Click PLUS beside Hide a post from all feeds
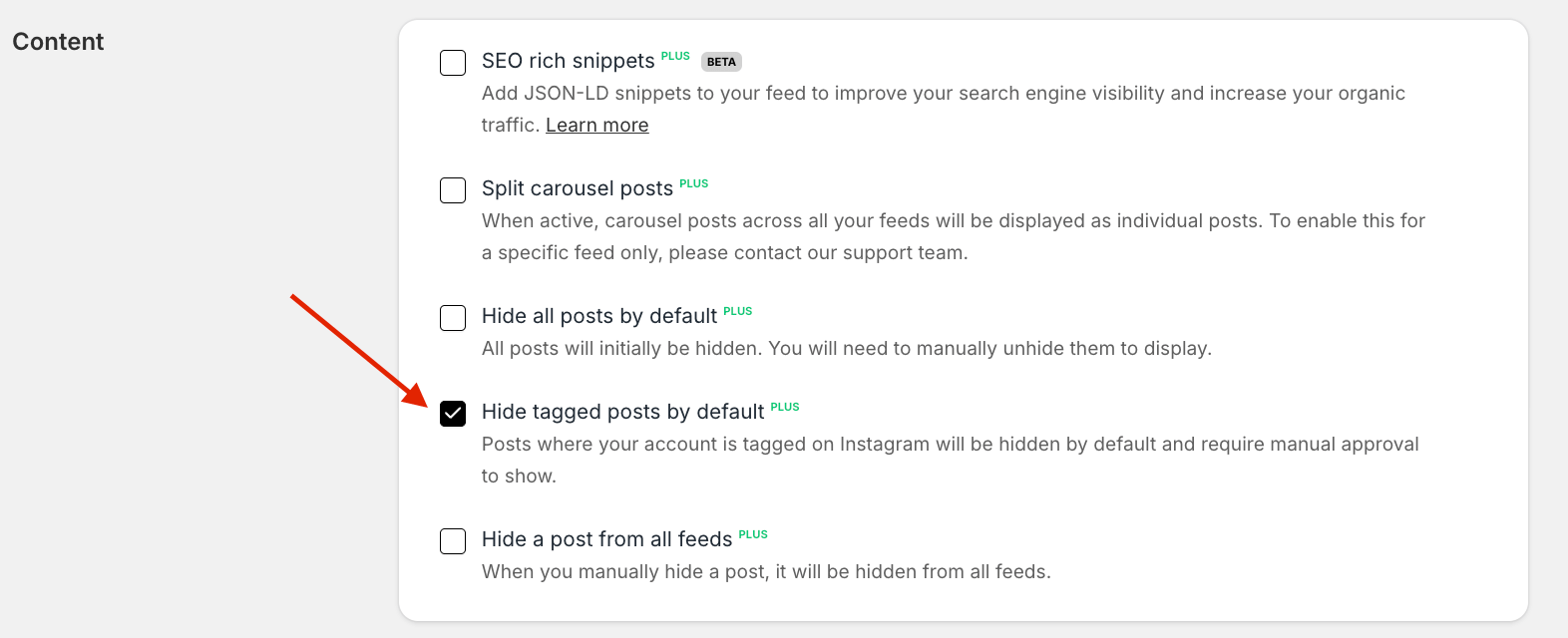1568x638 pixels. pyautogui.click(x=753, y=534)
